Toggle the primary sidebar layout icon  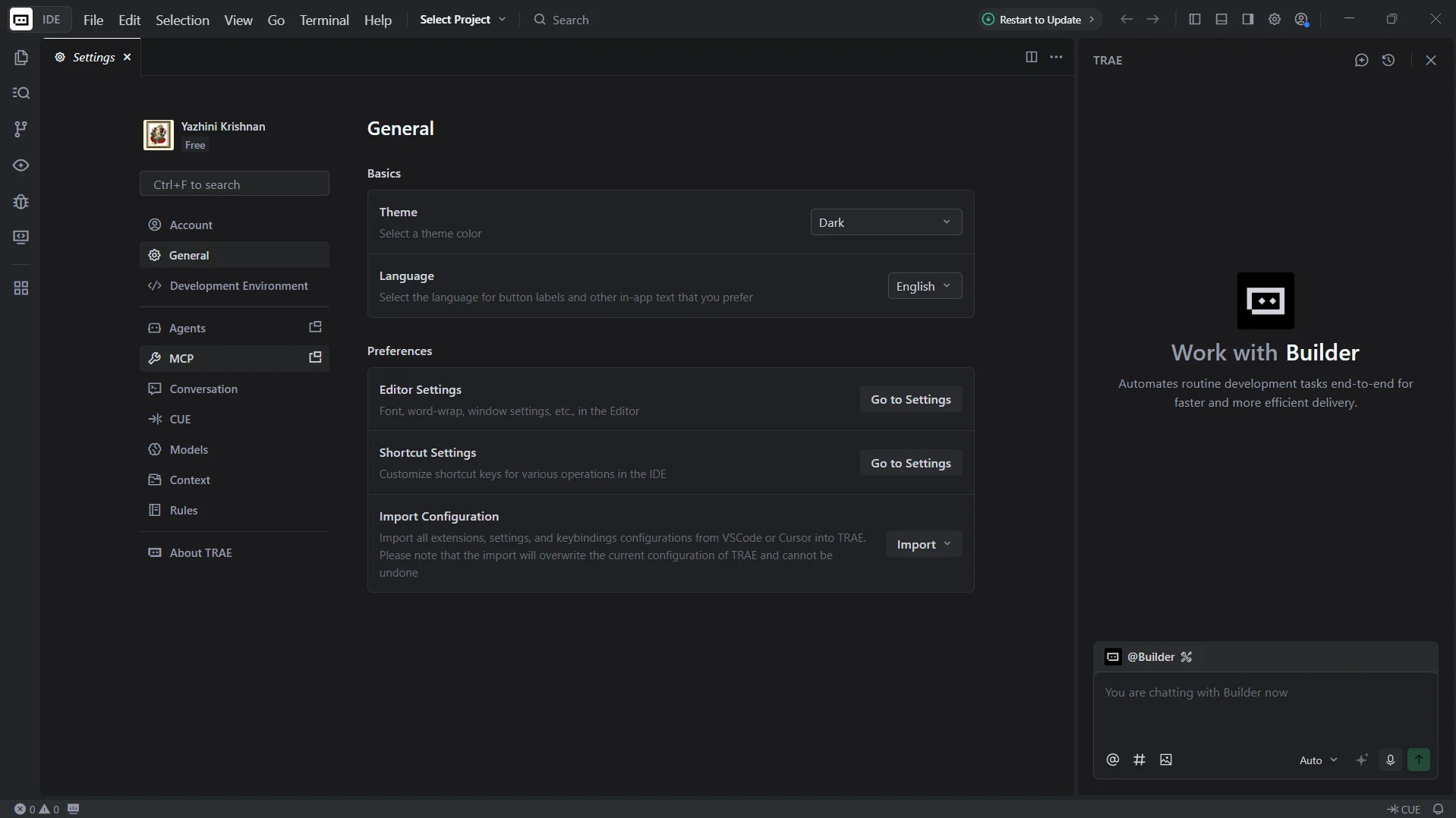pyautogui.click(x=1194, y=19)
